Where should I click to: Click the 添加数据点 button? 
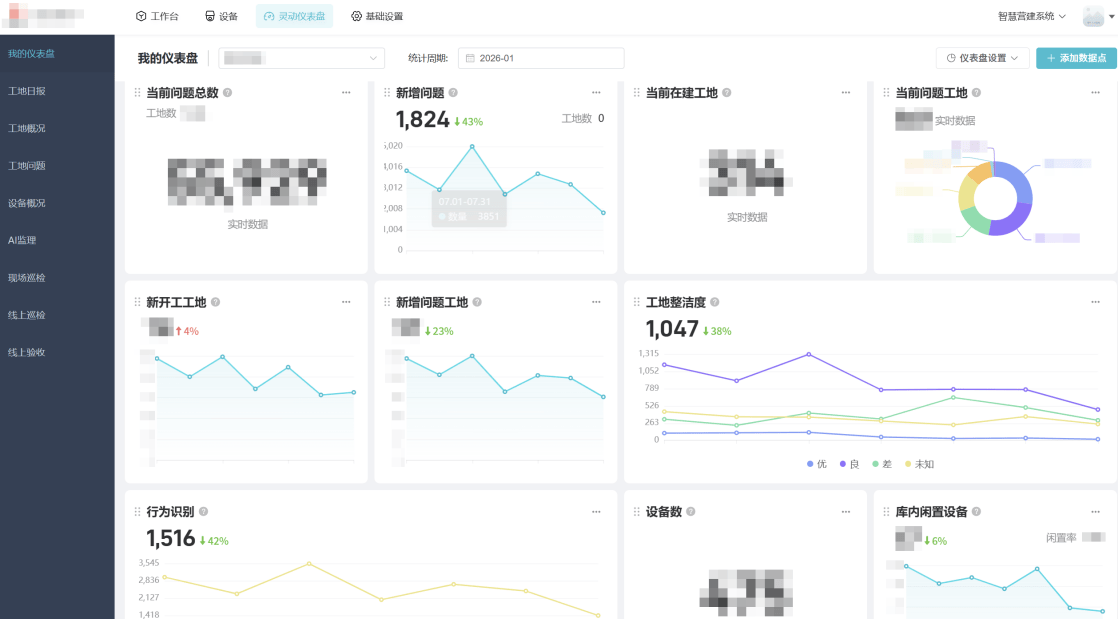[1076, 58]
